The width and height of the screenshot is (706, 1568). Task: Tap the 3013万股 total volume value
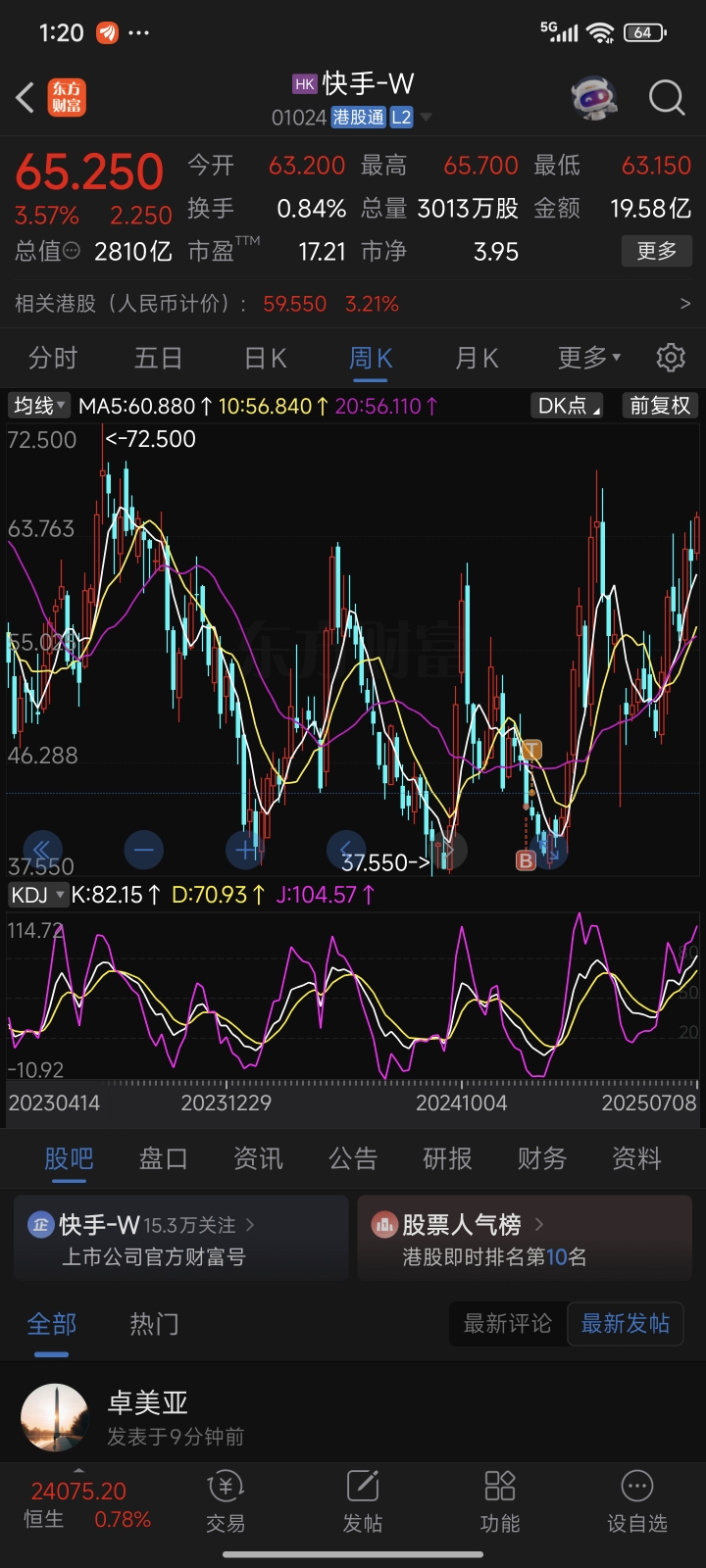point(468,208)
